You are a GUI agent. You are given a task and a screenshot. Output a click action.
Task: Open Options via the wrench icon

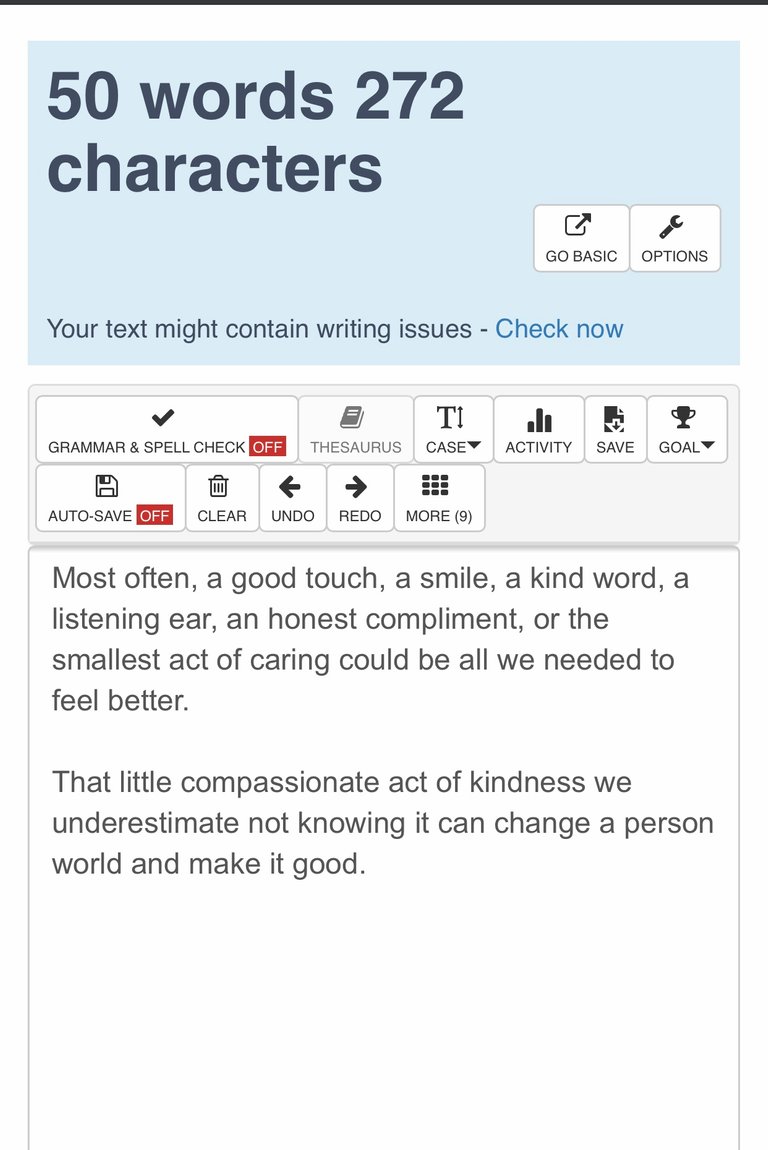click(671, 226)
